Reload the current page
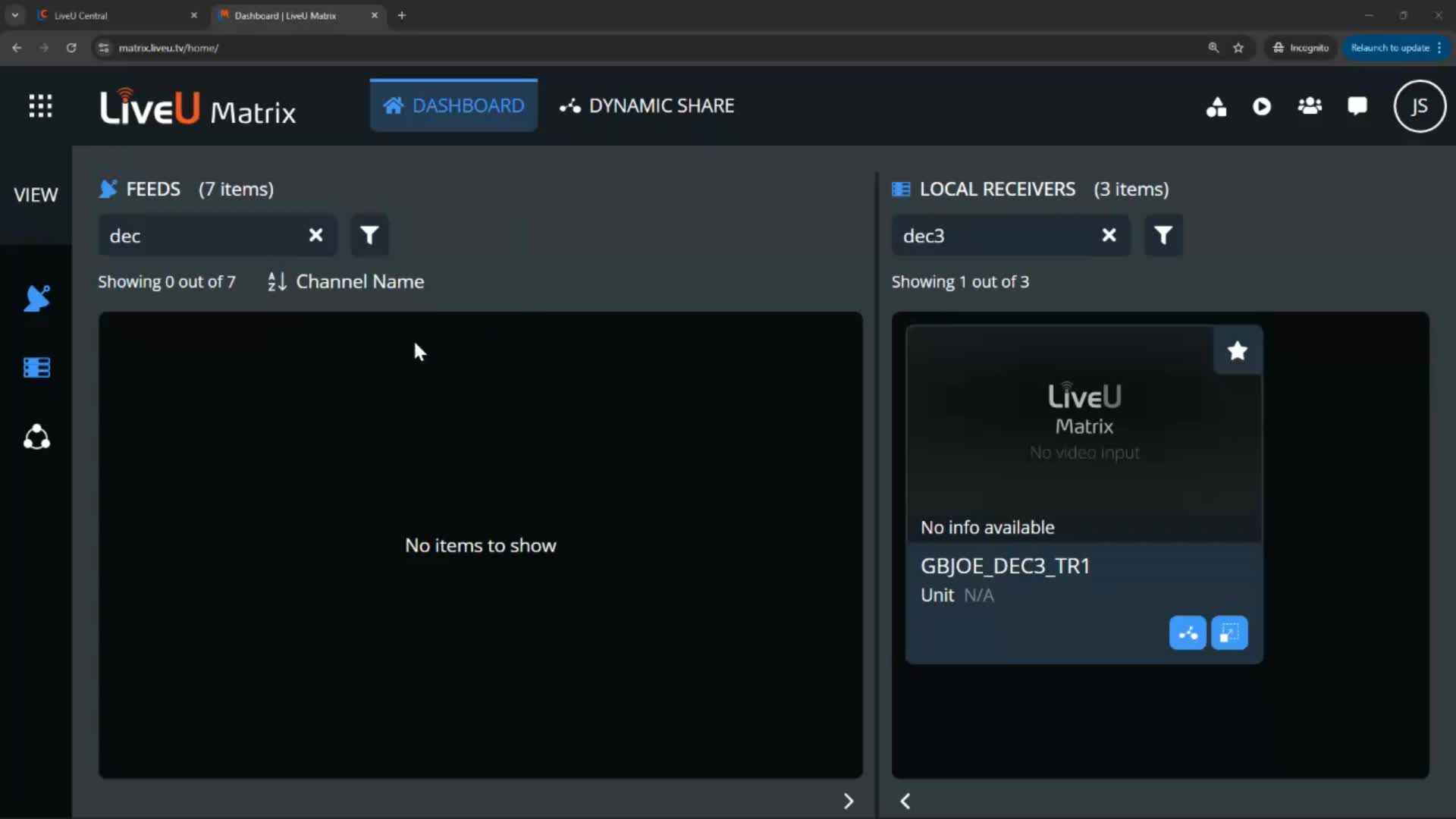1456x819 pixels. tap(71, 48)
